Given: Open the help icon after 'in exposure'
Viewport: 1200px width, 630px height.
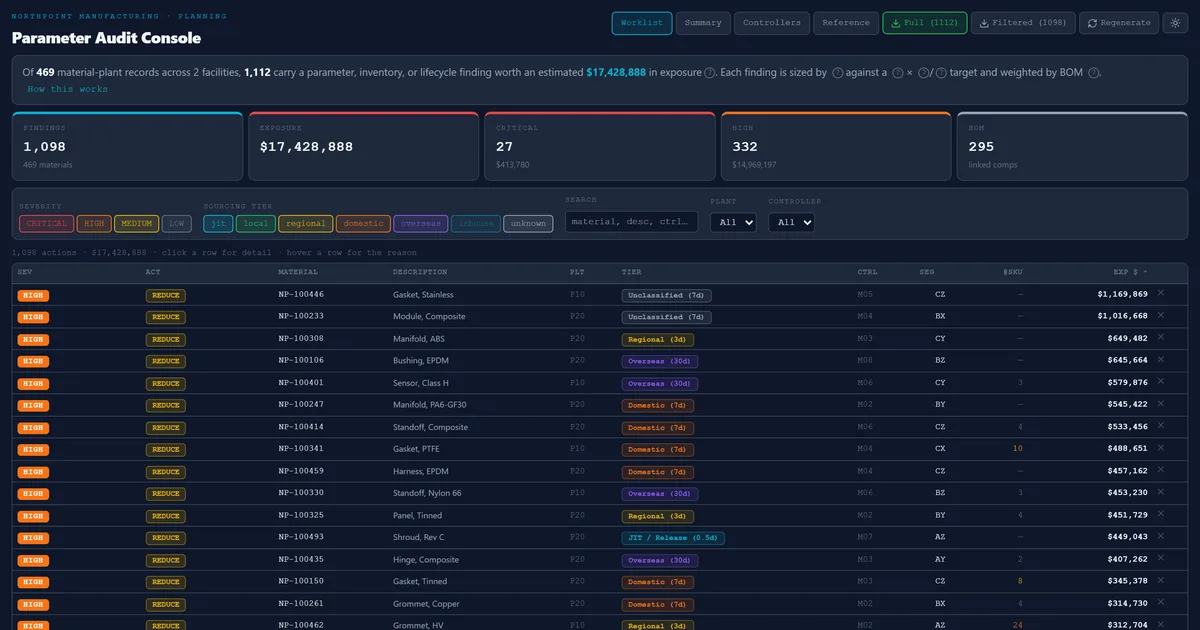Looking at the screenshot, I should point(710,73).
